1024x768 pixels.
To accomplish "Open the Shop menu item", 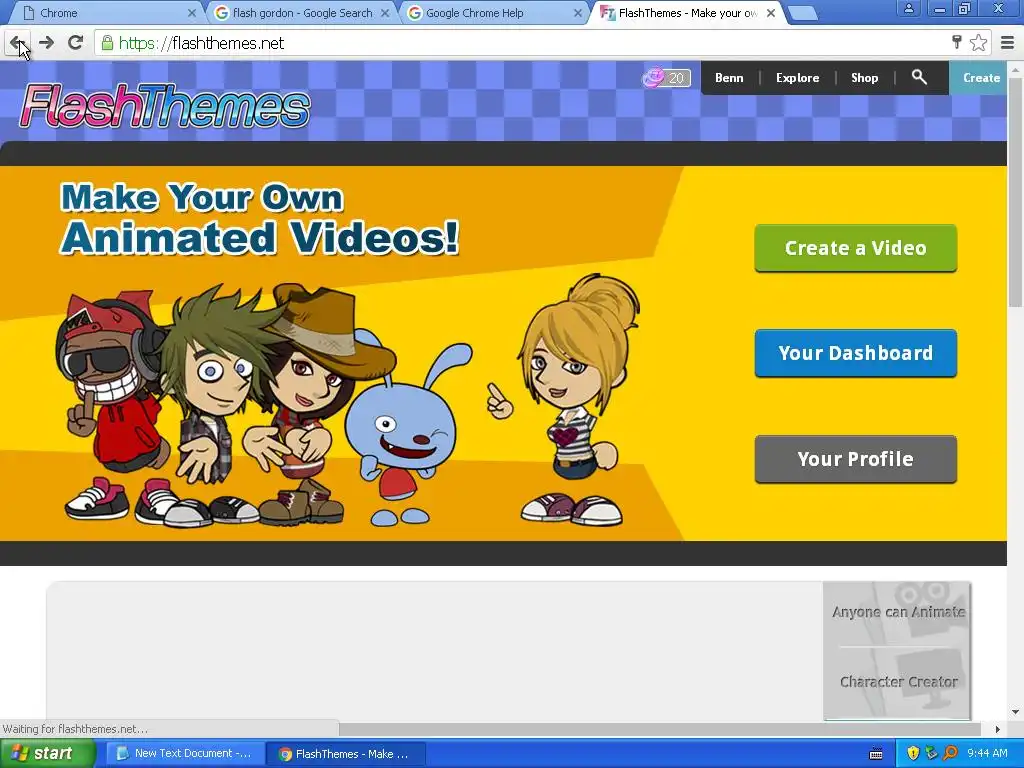I will click(864, 78).
